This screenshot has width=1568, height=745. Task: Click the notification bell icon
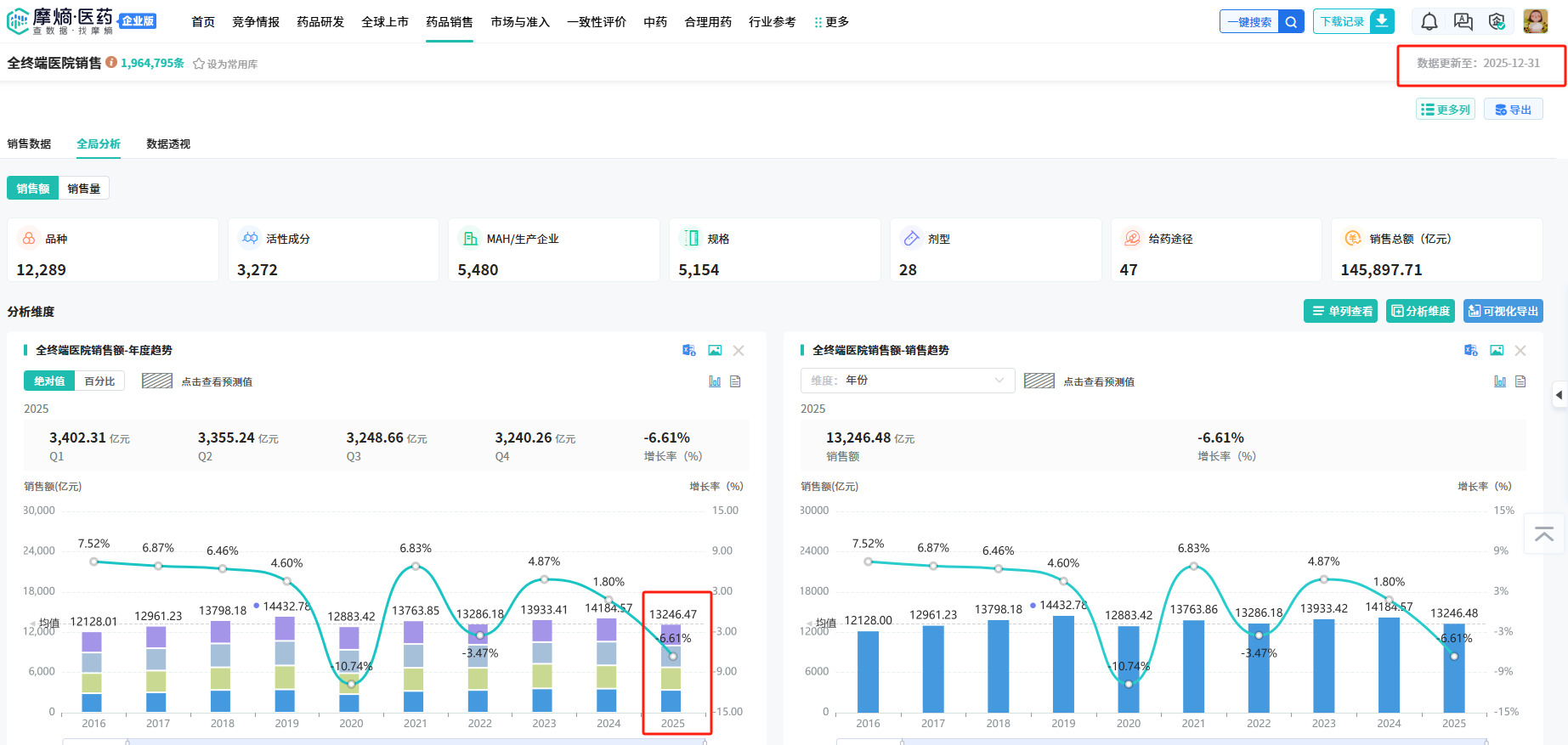1429,21
